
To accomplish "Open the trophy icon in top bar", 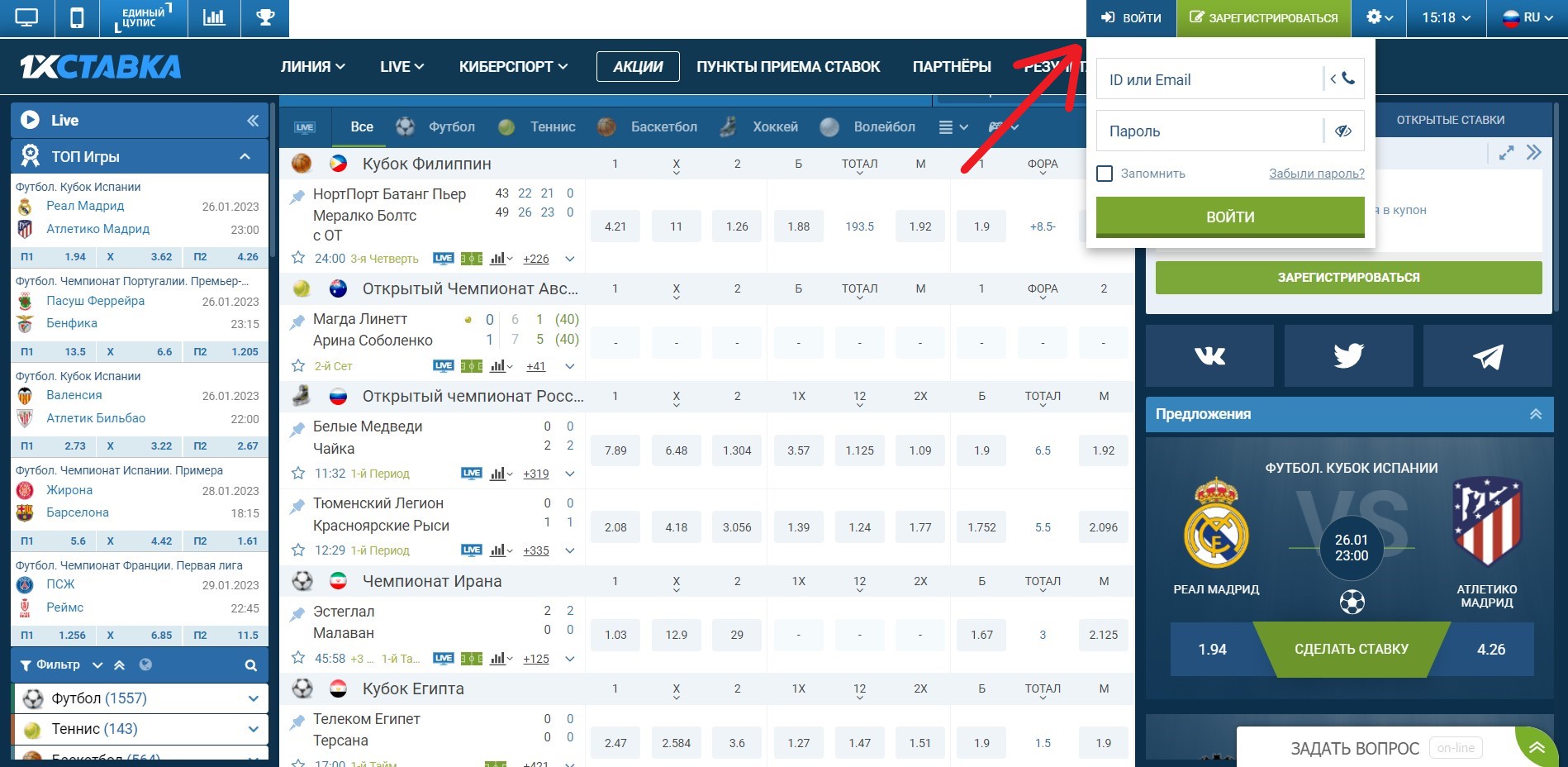I will [x=265, y=17].
